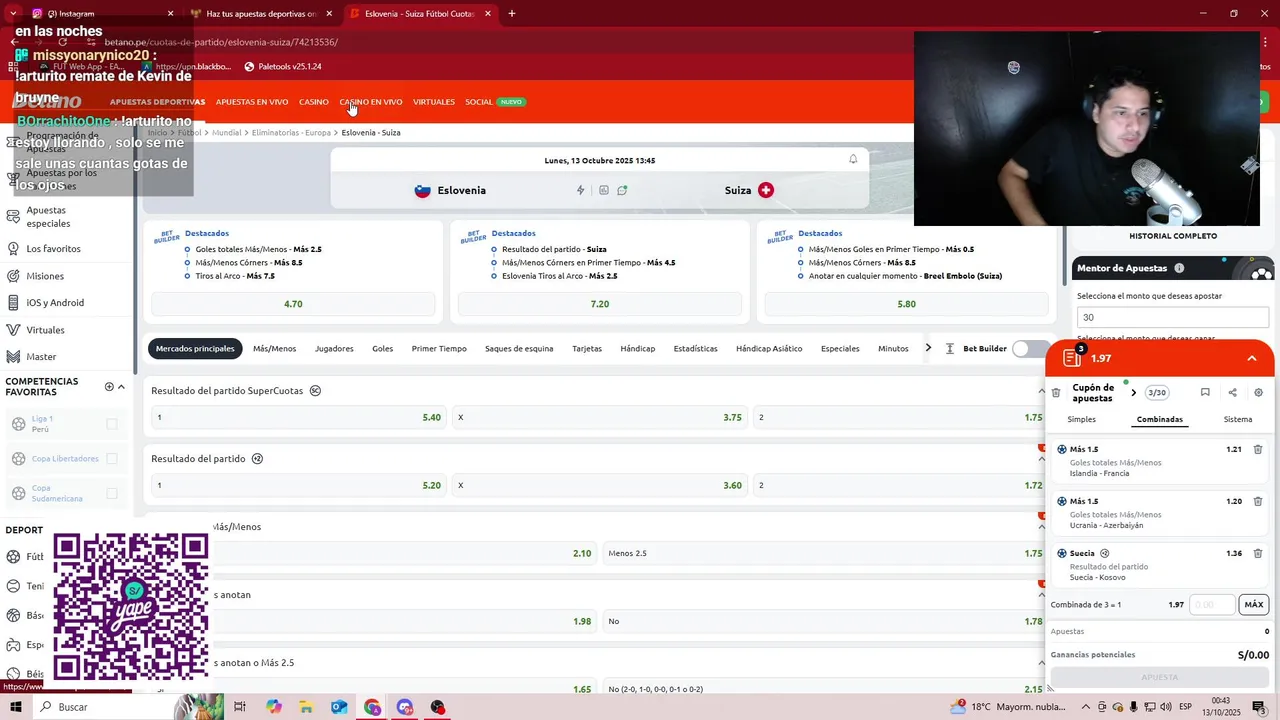
Task: Click first Bet Builder combo 4.70
Action: click(293, 304)
